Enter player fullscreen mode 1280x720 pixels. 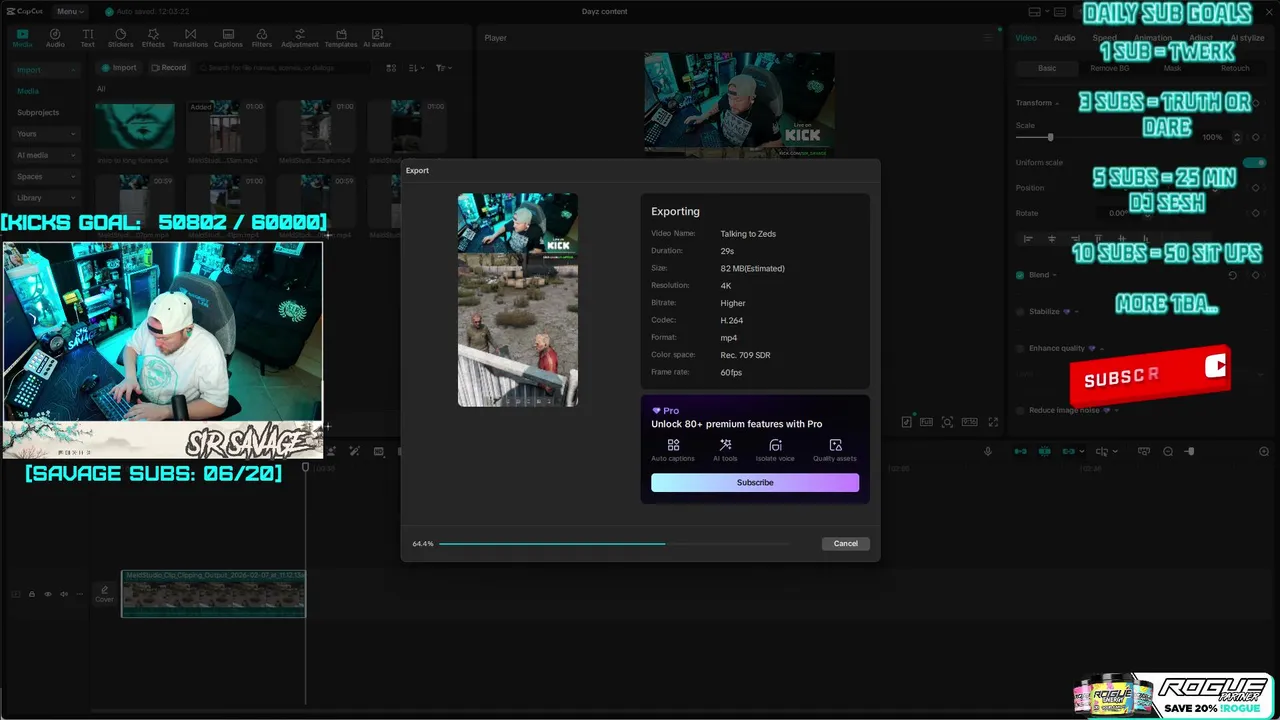(993, 422)
